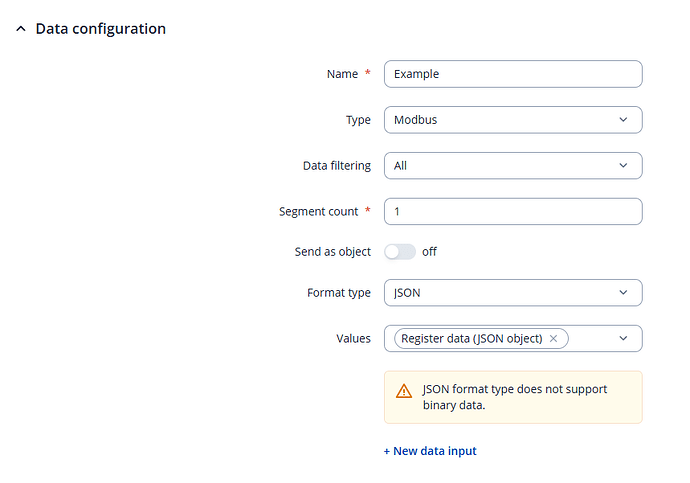This screenshot has height=483, width=690.
Task: Click the orange warning triangle icon
Action: (x=404, y=391)
